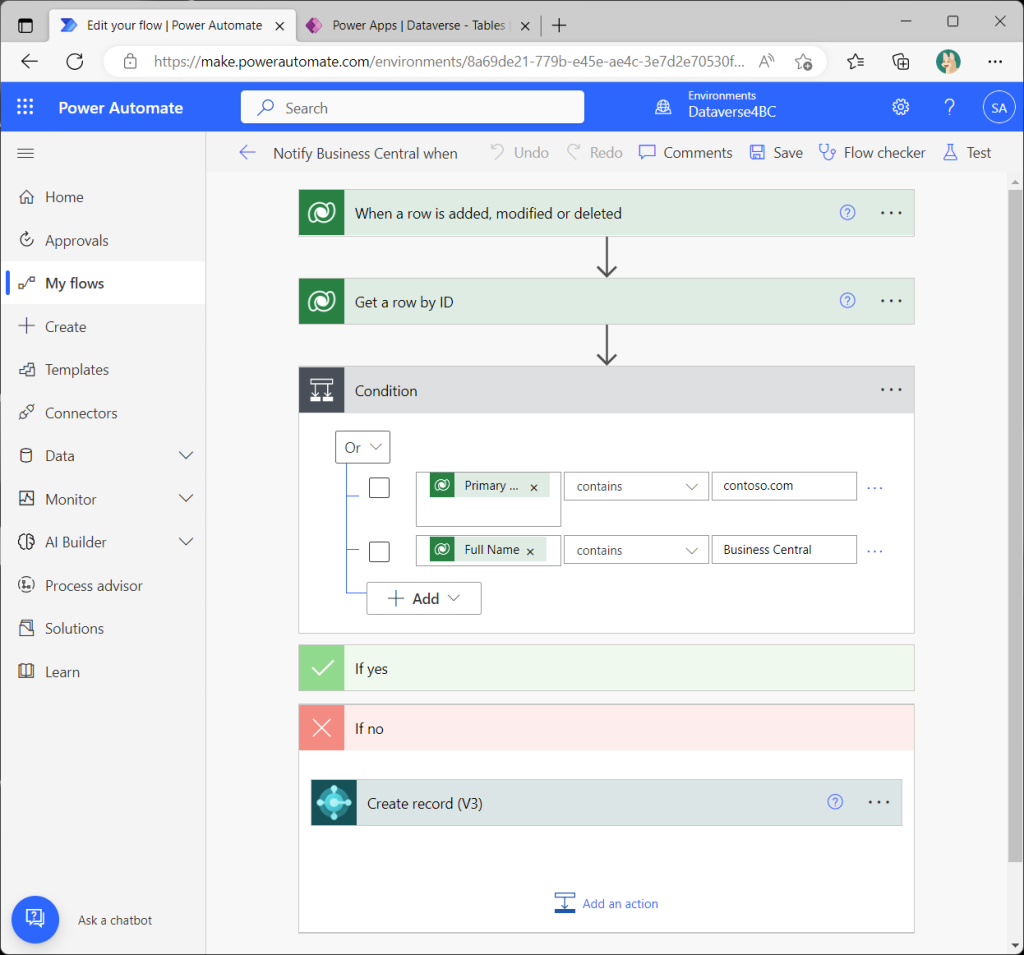Open Create record (V3) ellipsis menu
The width and height of the screenshot is (1024, 955).
878,802
